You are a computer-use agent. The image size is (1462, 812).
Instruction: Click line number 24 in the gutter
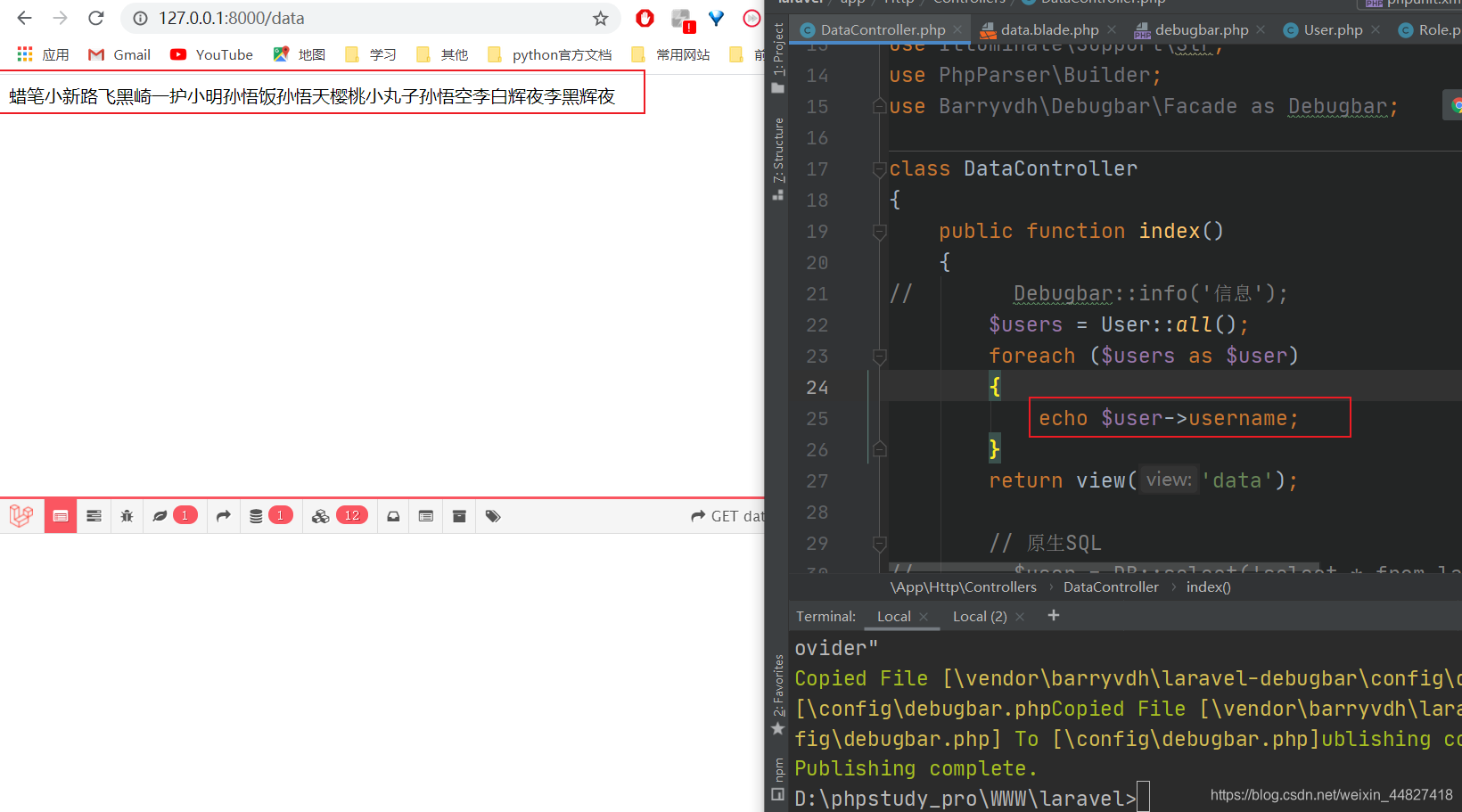pos(817,388)
